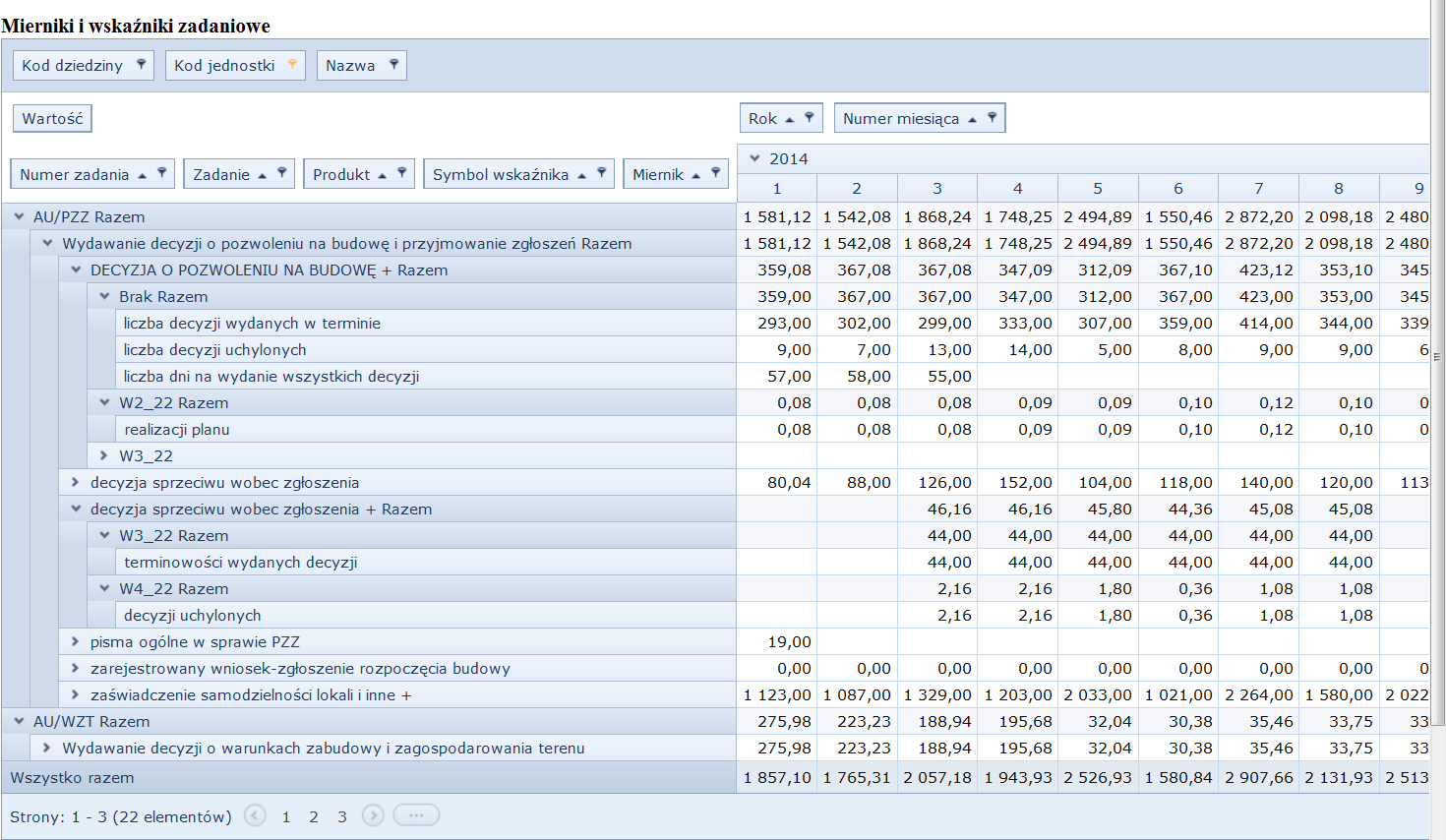This screenshot has width=1446, height=840.
Task: Expand the W3_22 row
Action: tap(104, 455)
